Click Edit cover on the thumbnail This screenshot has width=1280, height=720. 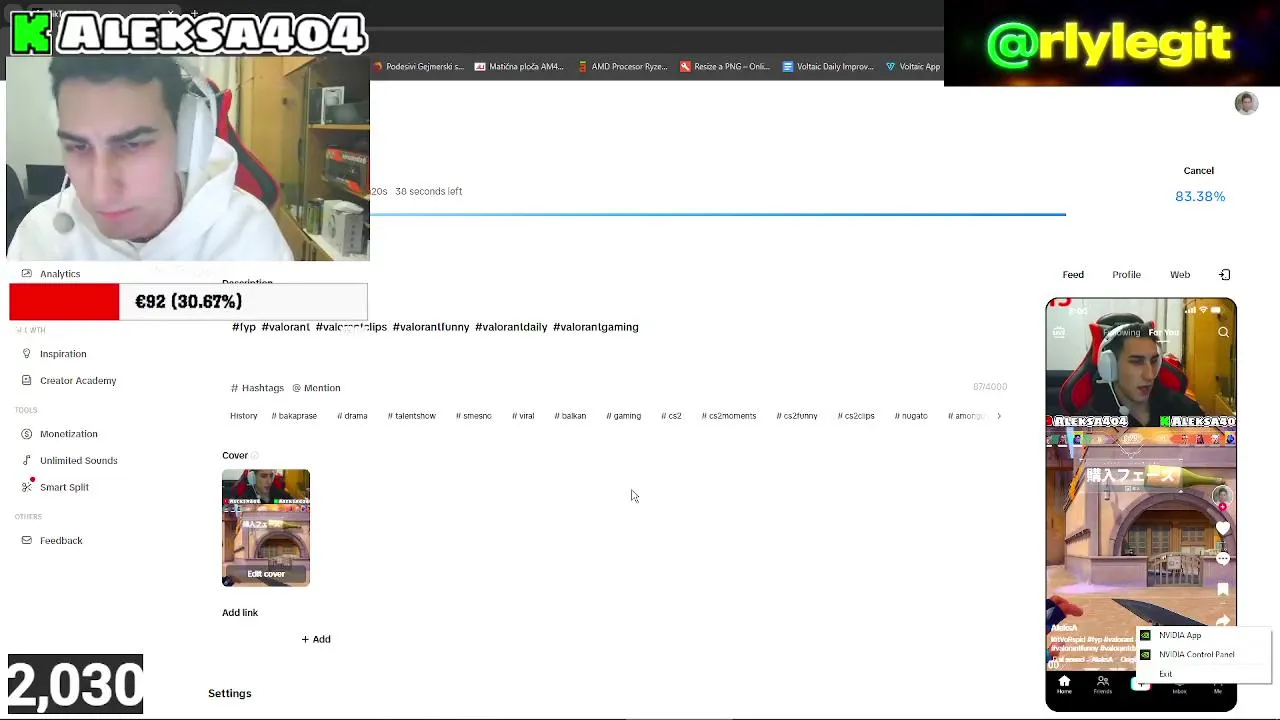tap(266, 574)
